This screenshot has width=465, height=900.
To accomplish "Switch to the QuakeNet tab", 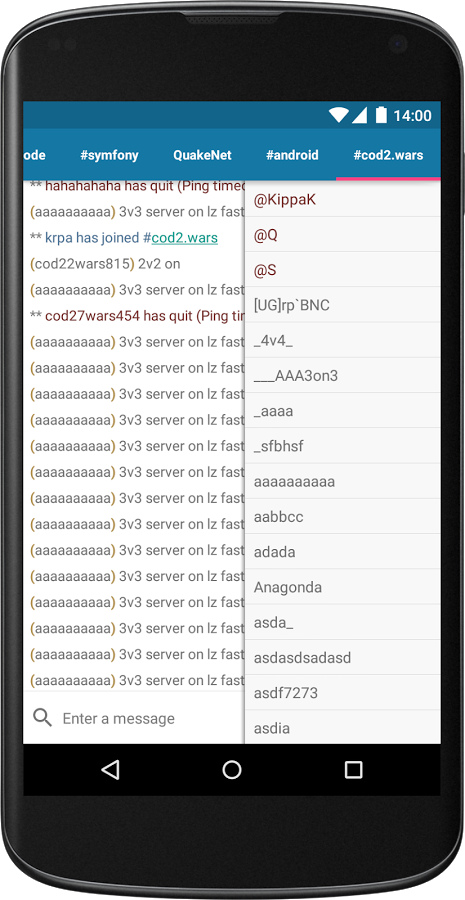I will 203,155.
